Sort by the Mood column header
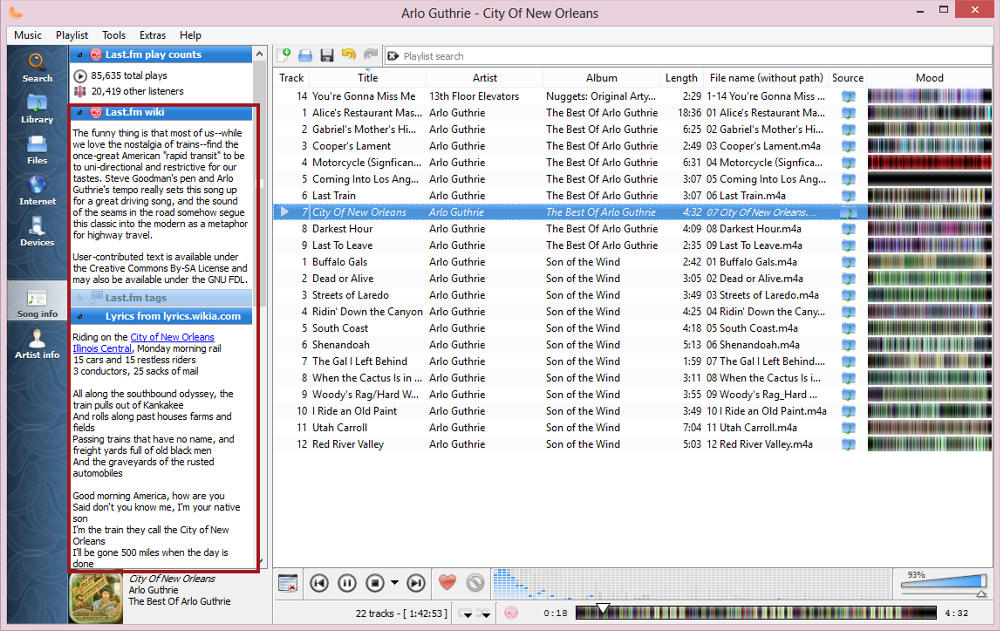1000x631 pixels. click(929, 78)
